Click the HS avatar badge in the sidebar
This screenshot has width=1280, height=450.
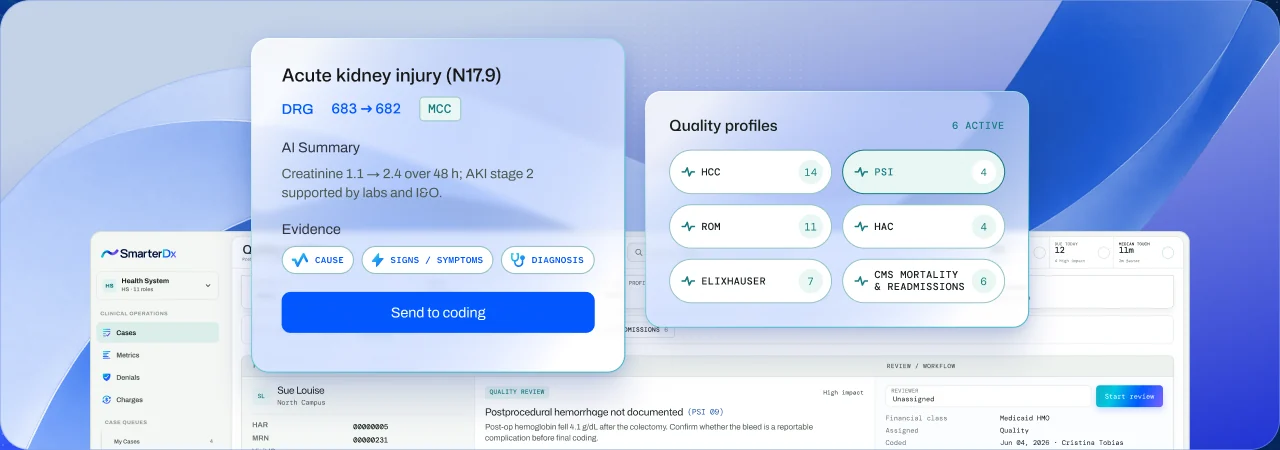(x=108, y=285)
